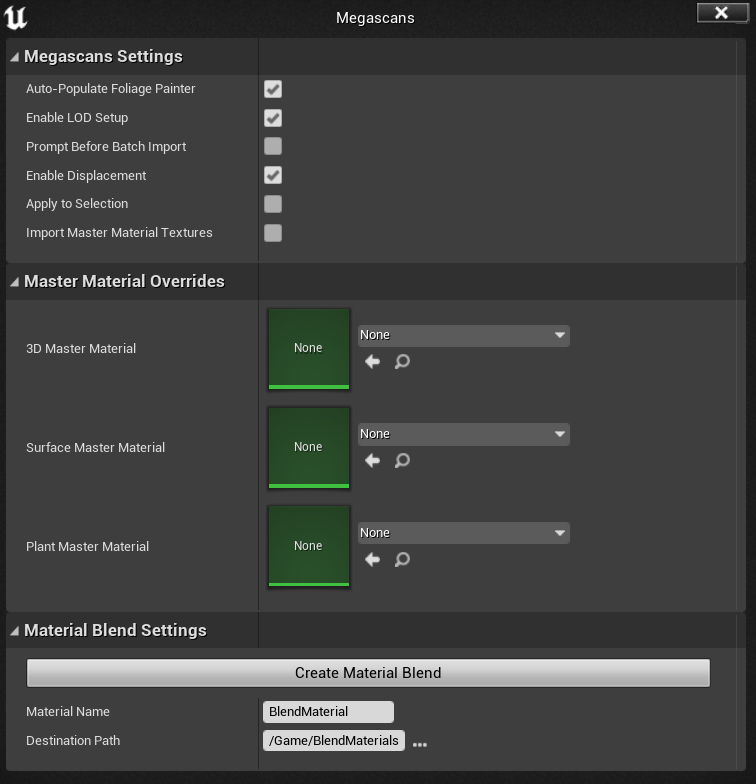756x784 pixels.
Task: Click the 3D Master Material thumbnail
Action: (308, 348)
